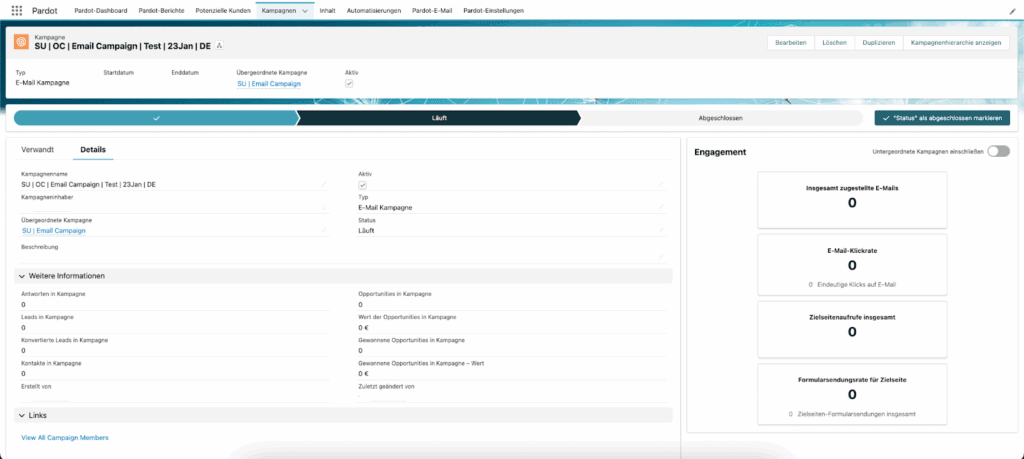
Task: Open View All Campaign Members link
Action: [65, 437]
